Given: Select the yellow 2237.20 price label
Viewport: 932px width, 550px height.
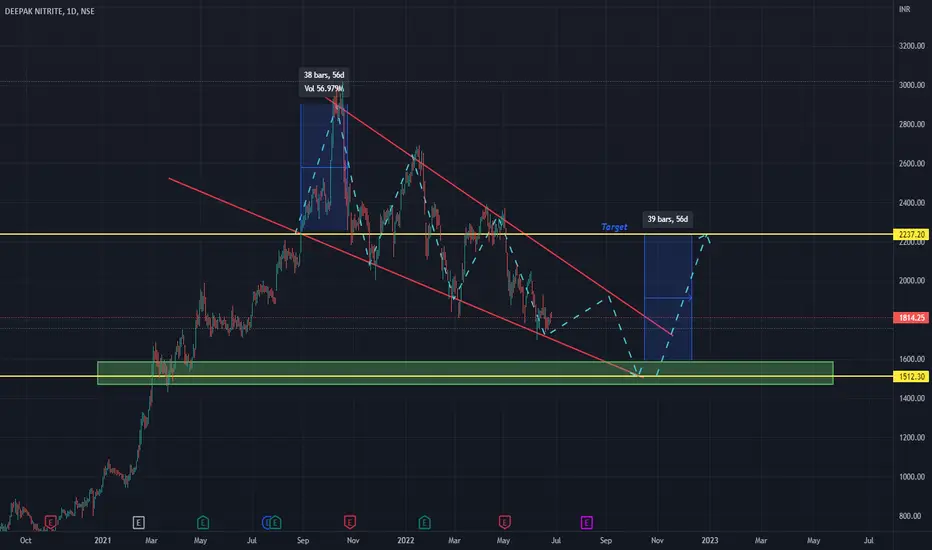Looking at the screenshot, I should point(911,234).
